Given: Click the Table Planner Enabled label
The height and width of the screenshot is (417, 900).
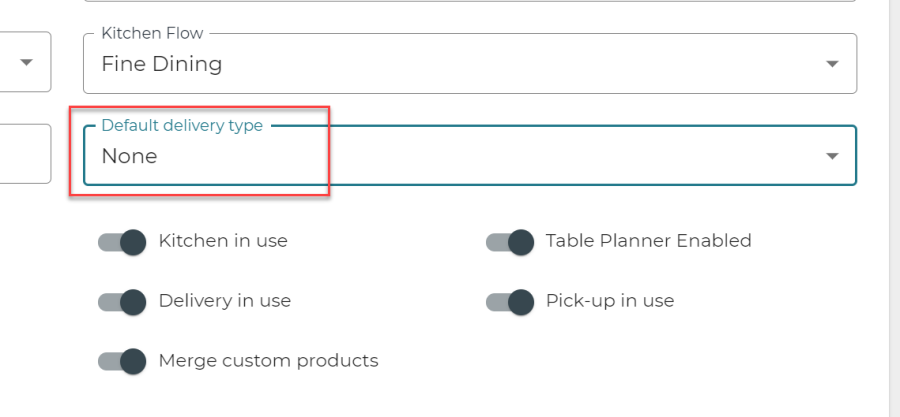Looking at the screenshot, I should point(648,241).
